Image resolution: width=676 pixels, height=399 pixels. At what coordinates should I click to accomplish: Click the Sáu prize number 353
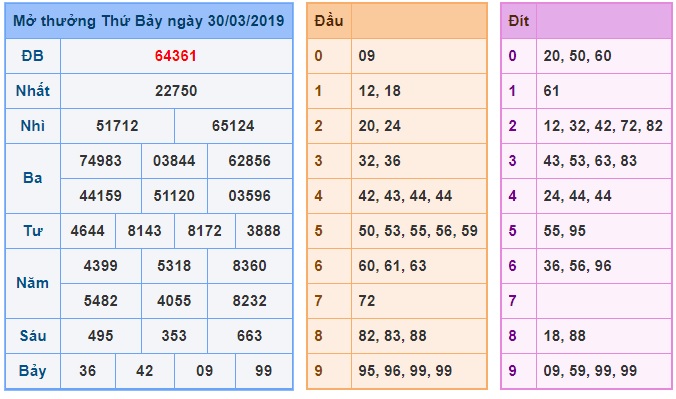174,336
